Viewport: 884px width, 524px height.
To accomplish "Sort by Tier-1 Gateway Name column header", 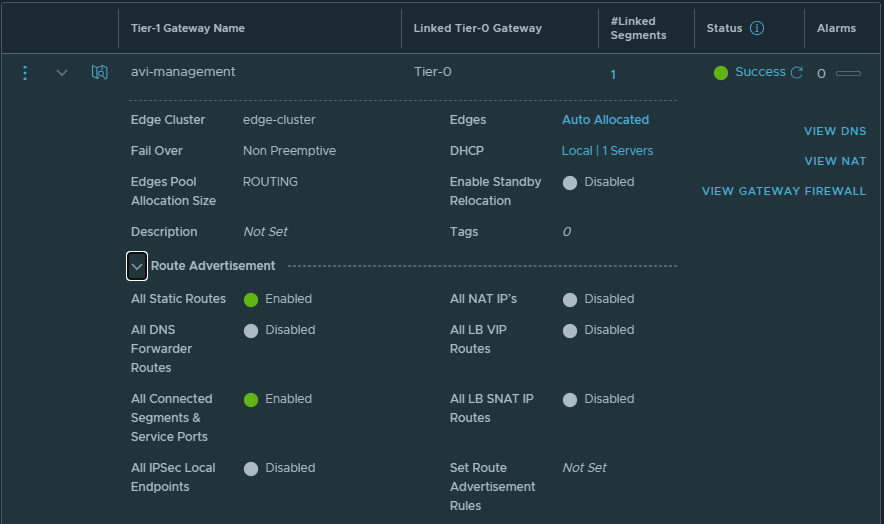I will [188, 28].
